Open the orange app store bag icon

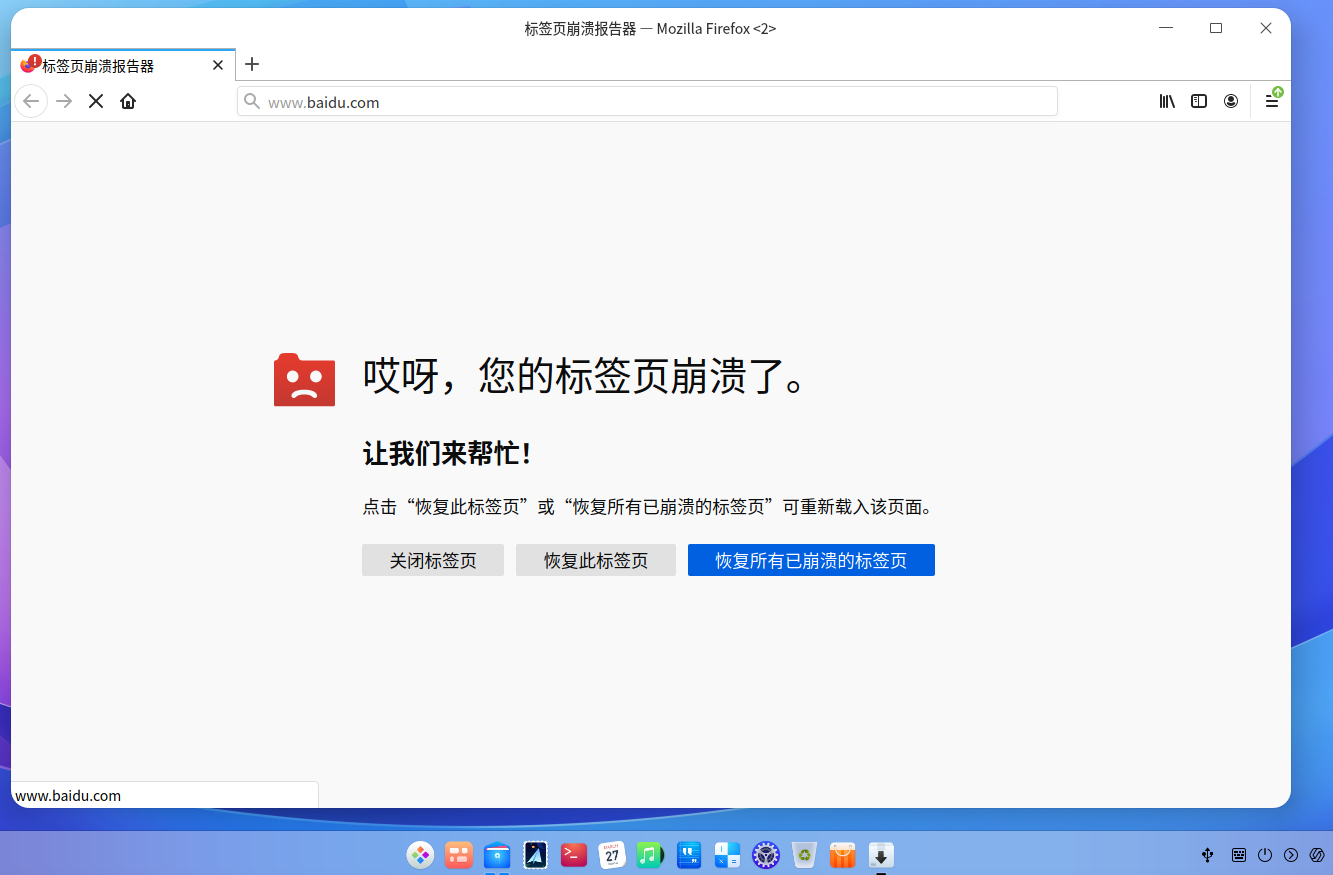pyautogui.click(x=843, y=855)
